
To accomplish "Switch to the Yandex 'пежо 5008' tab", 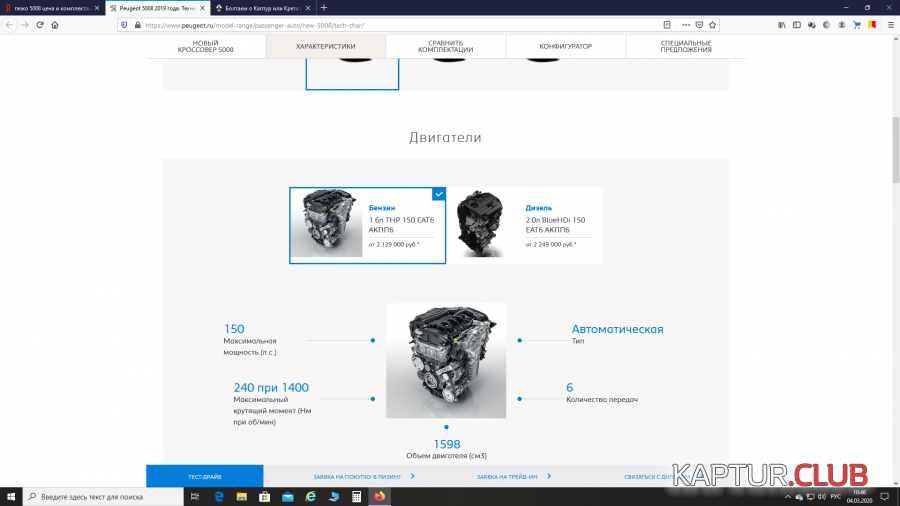I will pyautogui.click(x=52, y=8).
